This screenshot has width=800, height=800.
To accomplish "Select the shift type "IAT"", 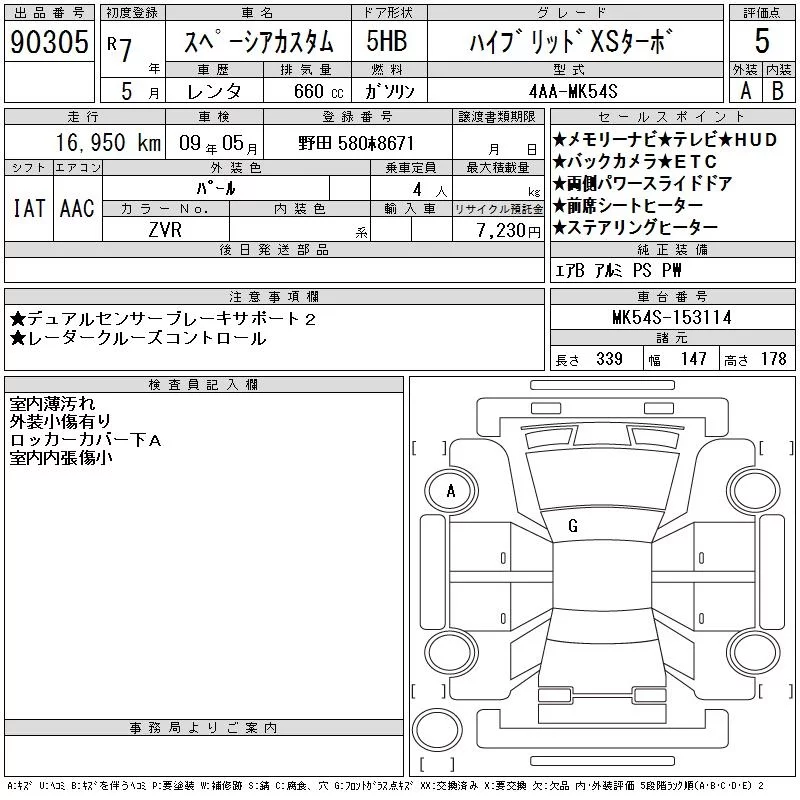I will pos(29,208).
